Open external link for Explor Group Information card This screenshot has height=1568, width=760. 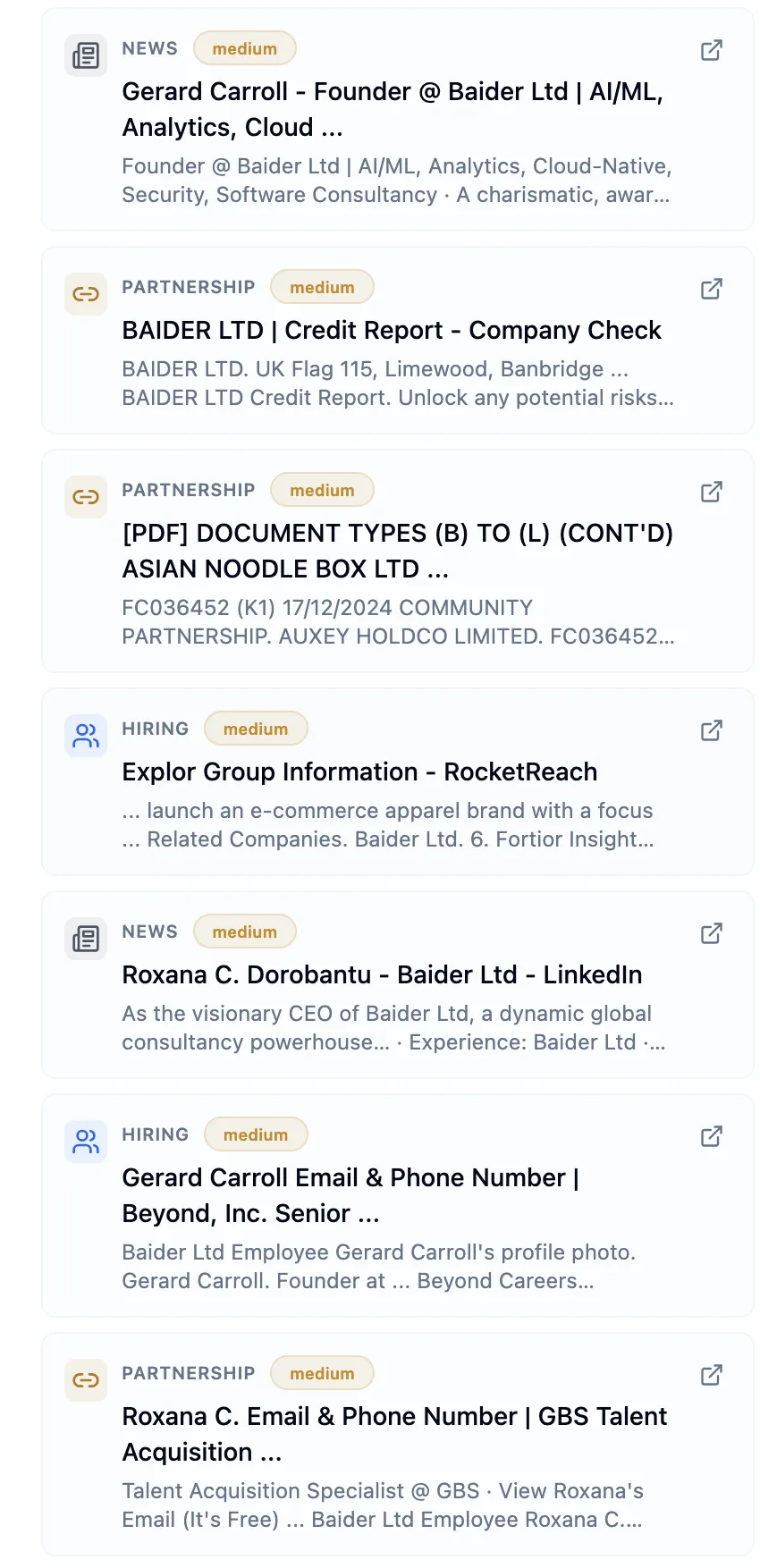(711, 730)
